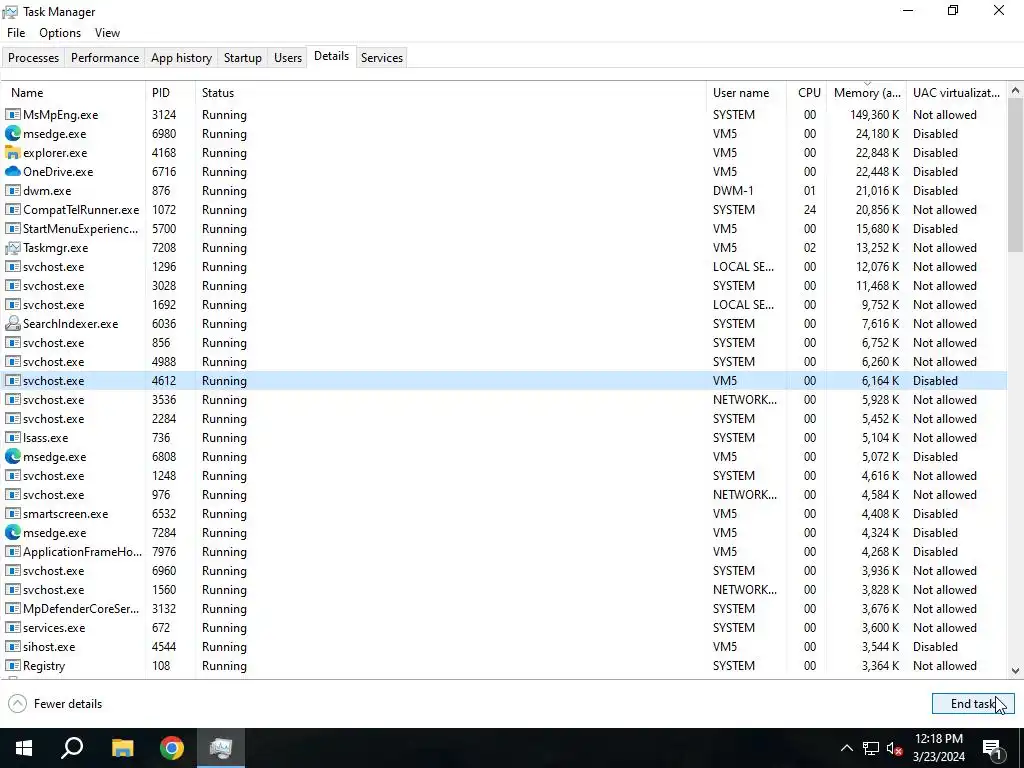This screenshot has width=1024, height=768.
Task: Click the MsMpEng.exe process icon
Action: (12, 114)
